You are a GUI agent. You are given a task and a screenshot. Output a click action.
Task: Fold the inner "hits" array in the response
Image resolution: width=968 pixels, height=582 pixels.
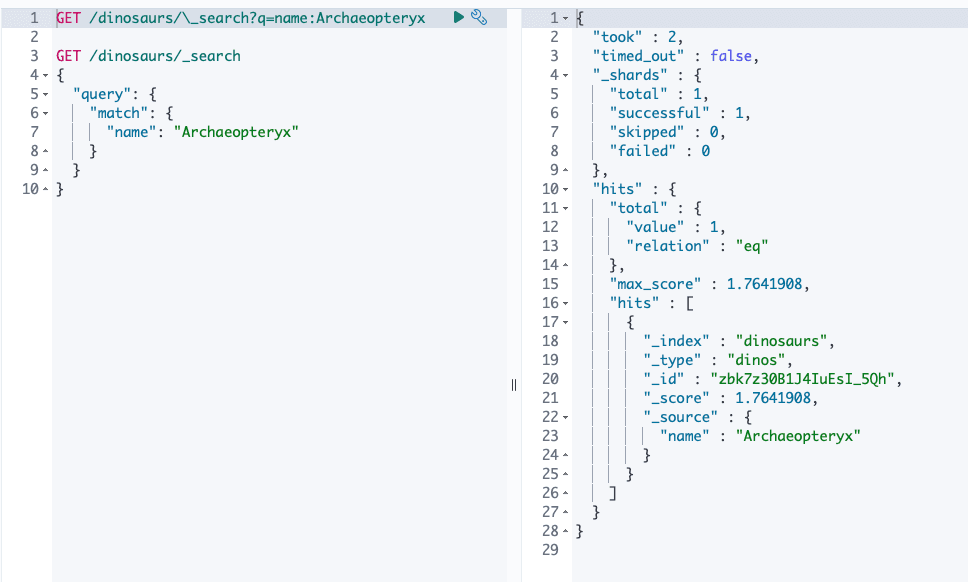coord(566,303)
